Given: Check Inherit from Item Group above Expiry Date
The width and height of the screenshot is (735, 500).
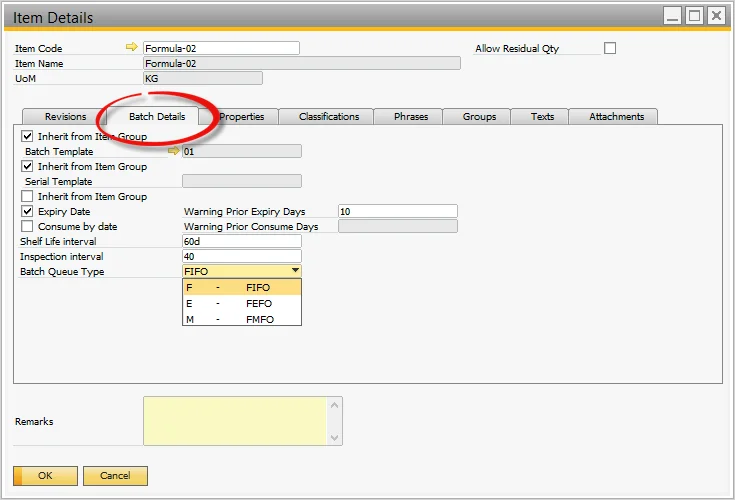Looking at the screenshot, I should [27, 196].
